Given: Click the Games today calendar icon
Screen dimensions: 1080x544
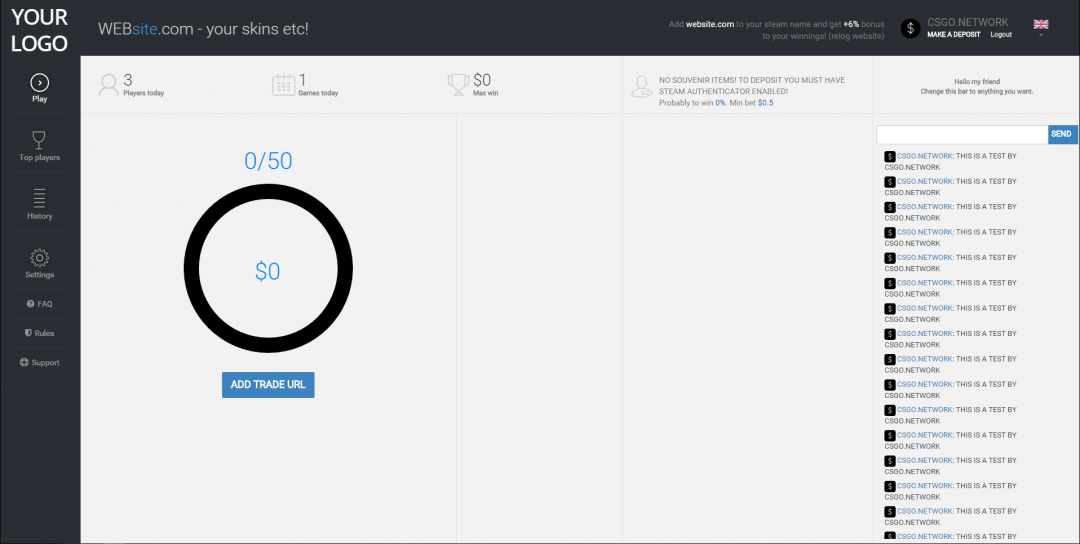Looking at the screenshot, I should point(283,85).
